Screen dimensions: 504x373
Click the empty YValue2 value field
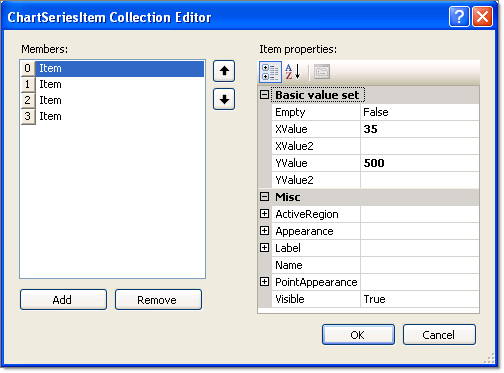420,180
